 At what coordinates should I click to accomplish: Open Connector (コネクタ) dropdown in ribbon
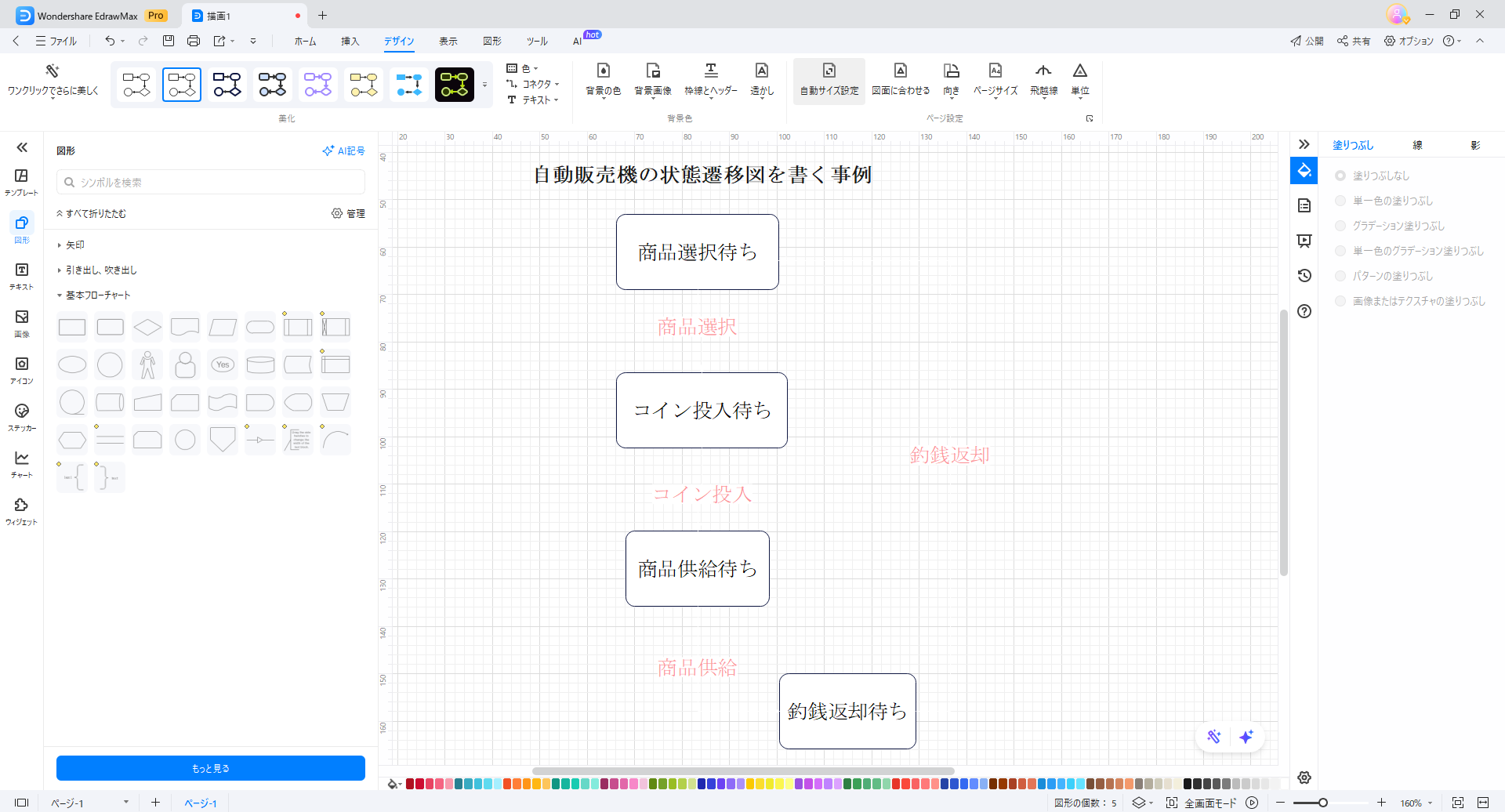tap(533, 84)
